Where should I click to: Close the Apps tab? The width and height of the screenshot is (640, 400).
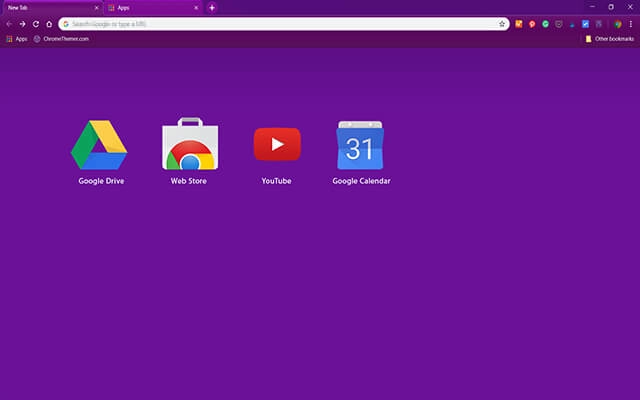[x=196, y=8]
